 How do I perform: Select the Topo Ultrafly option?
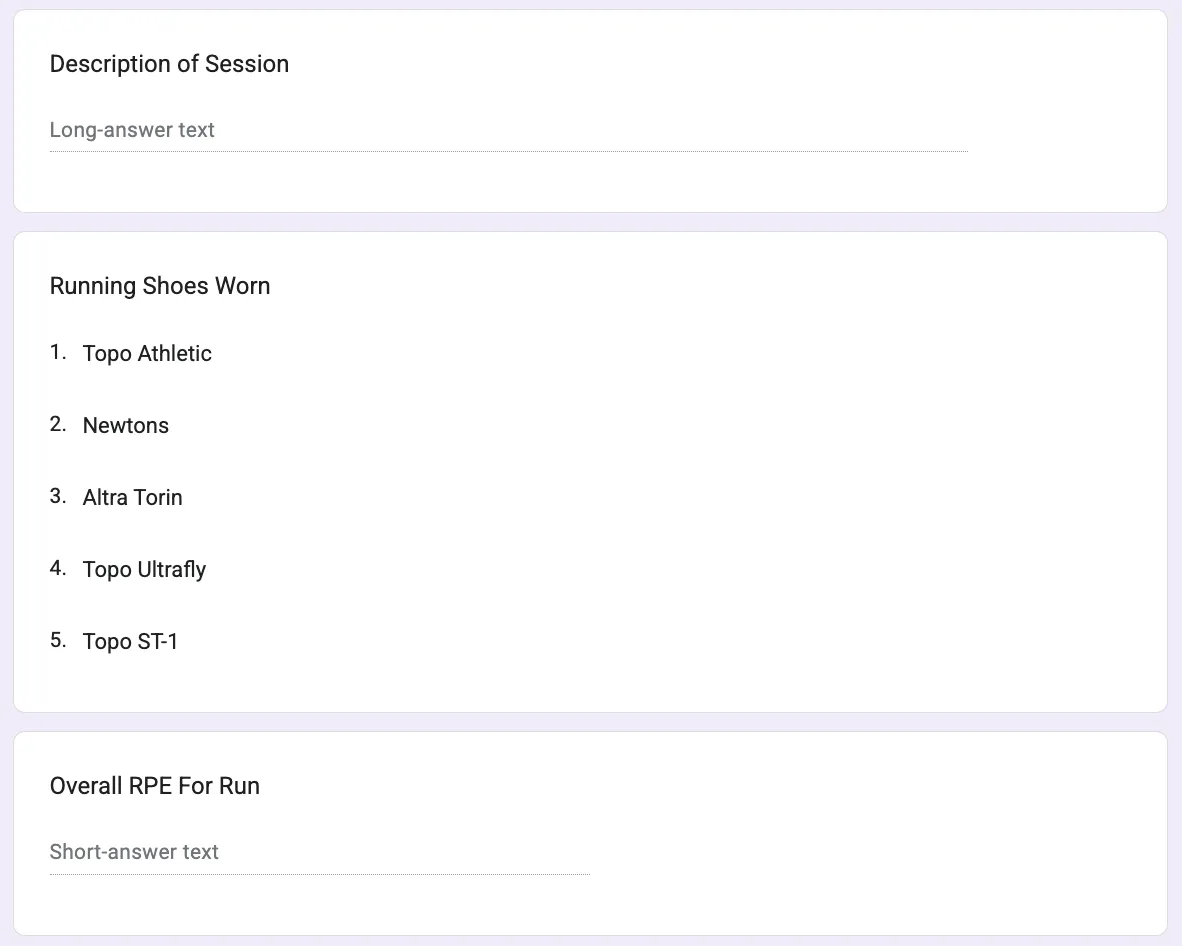point(144,569)
